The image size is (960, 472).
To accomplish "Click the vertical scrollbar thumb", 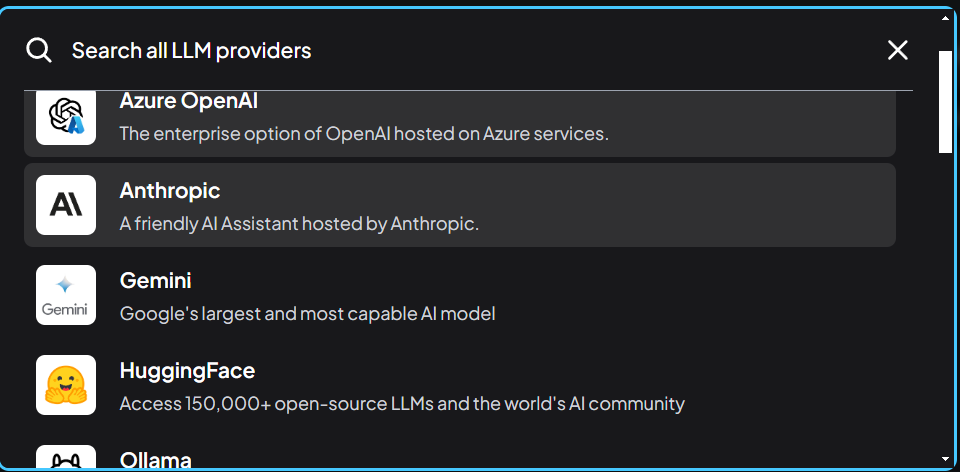I will click(x=946, y=102).
